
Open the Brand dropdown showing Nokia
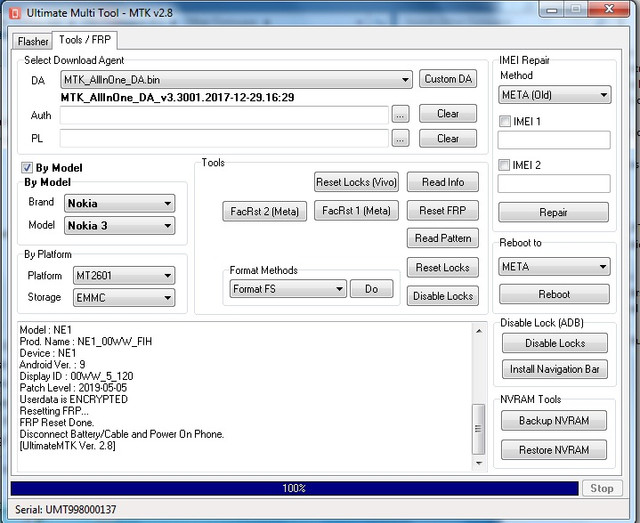click(x=120, y=203)
